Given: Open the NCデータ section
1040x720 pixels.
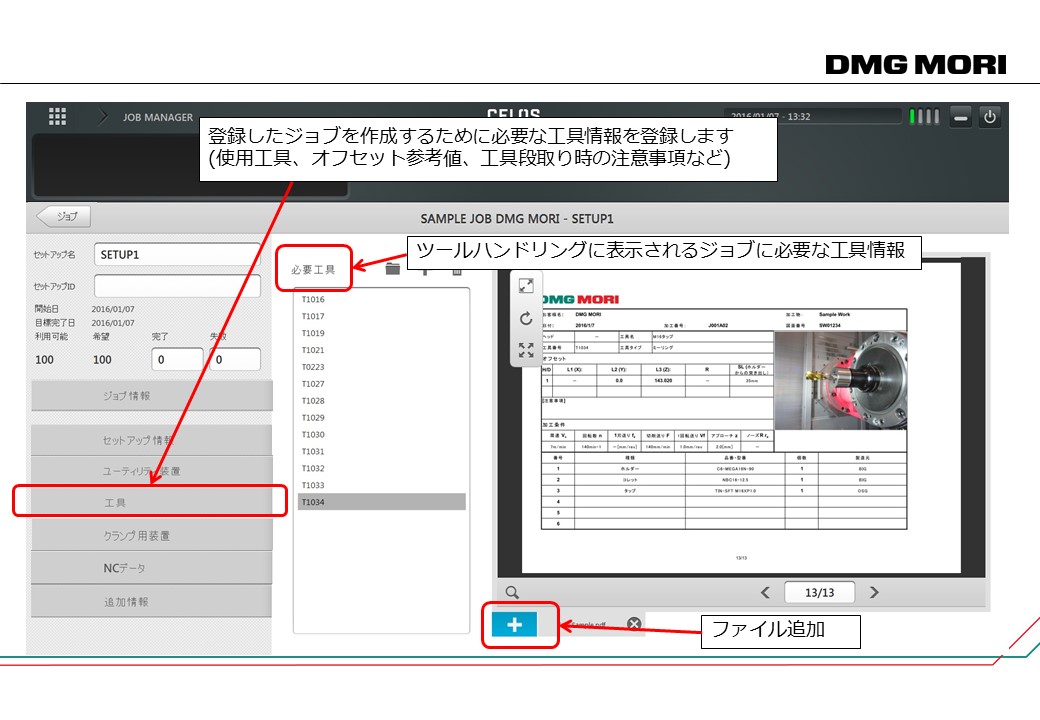Looking at the screenshot, I should click(152, 568).
